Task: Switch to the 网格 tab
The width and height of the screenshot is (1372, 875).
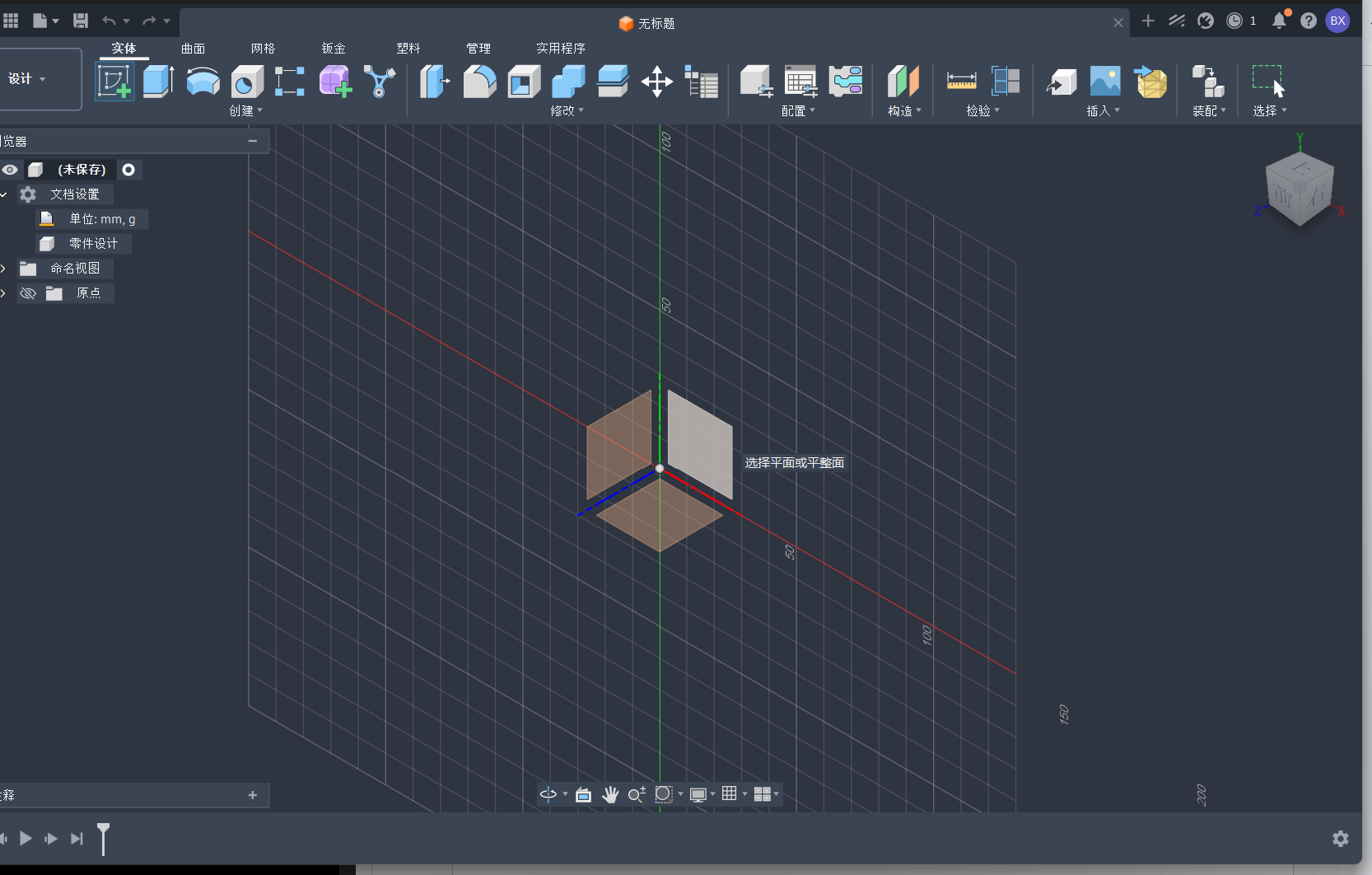Action: (264, 49)
